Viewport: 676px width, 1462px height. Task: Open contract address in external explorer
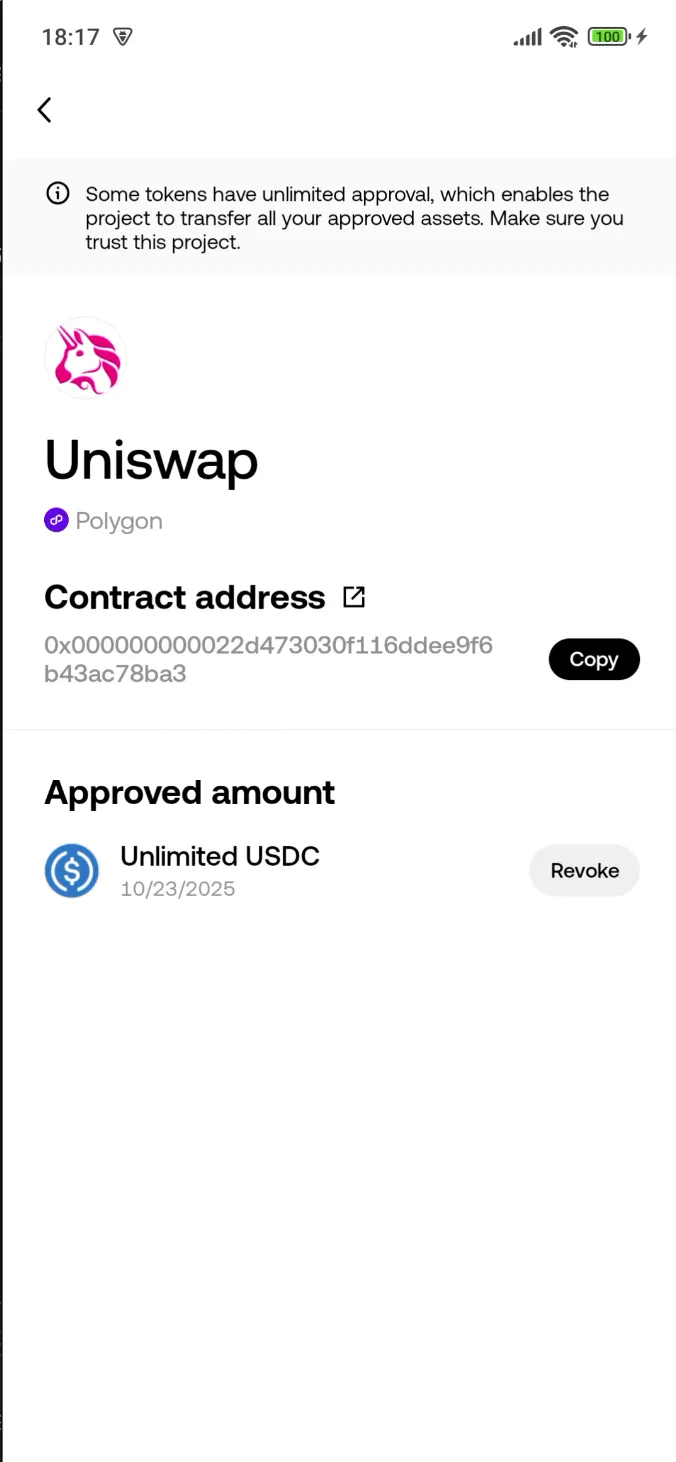pos(354,597)
